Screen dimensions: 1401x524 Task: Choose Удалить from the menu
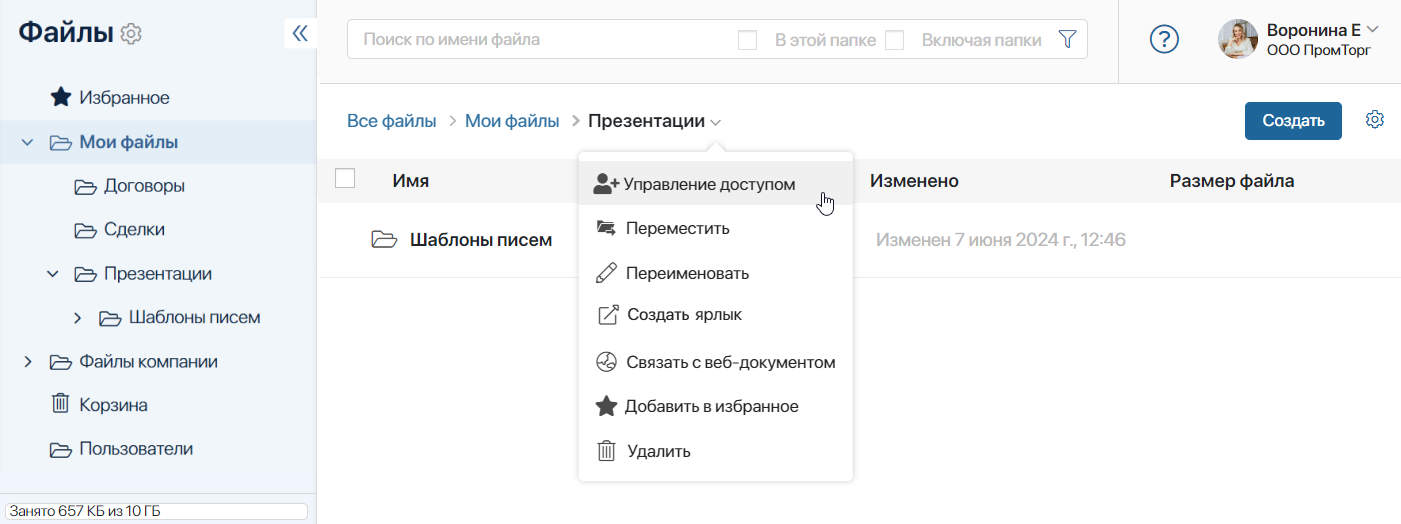(716, 451)
